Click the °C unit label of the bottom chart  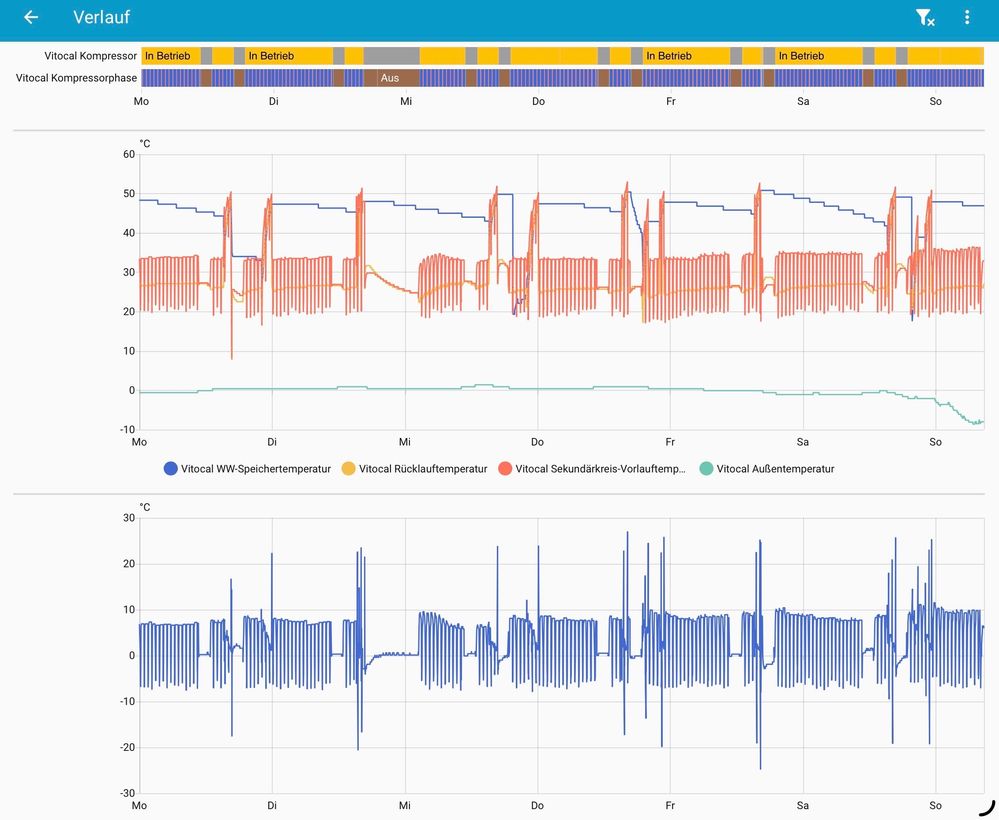coord(145,507)
